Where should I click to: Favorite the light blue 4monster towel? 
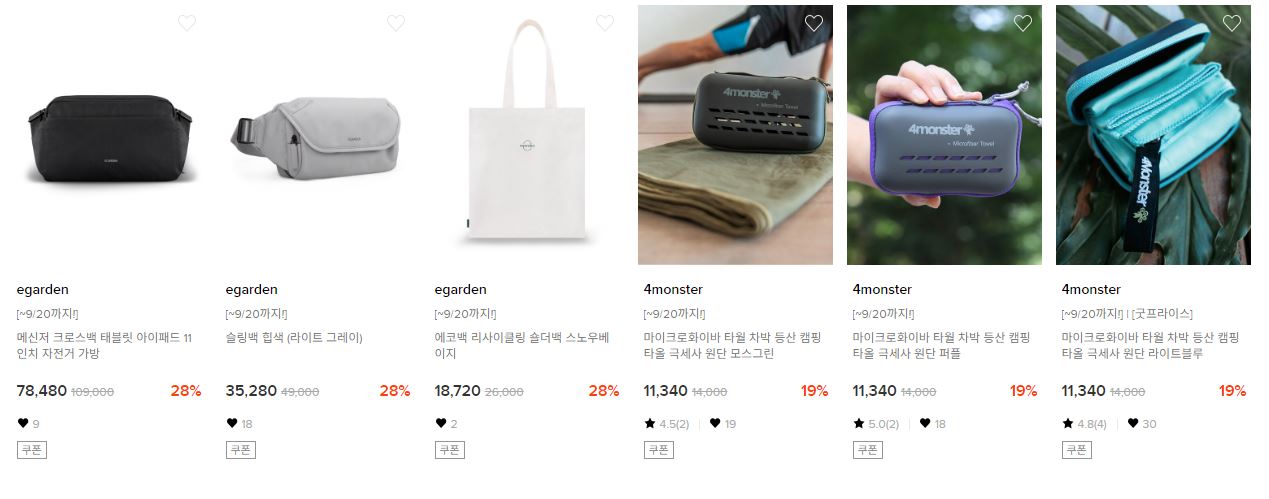pos(1232,23)
